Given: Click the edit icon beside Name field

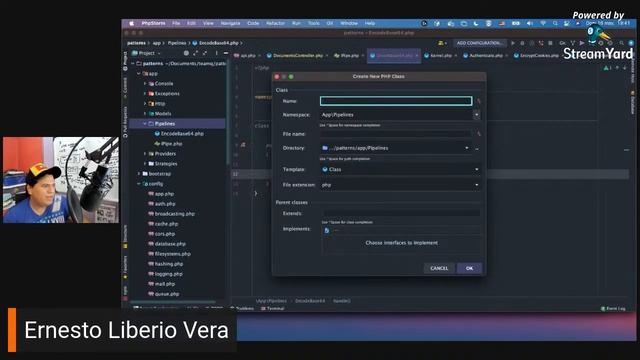Looking at the screenshot, I should click(x=479, y=101).
